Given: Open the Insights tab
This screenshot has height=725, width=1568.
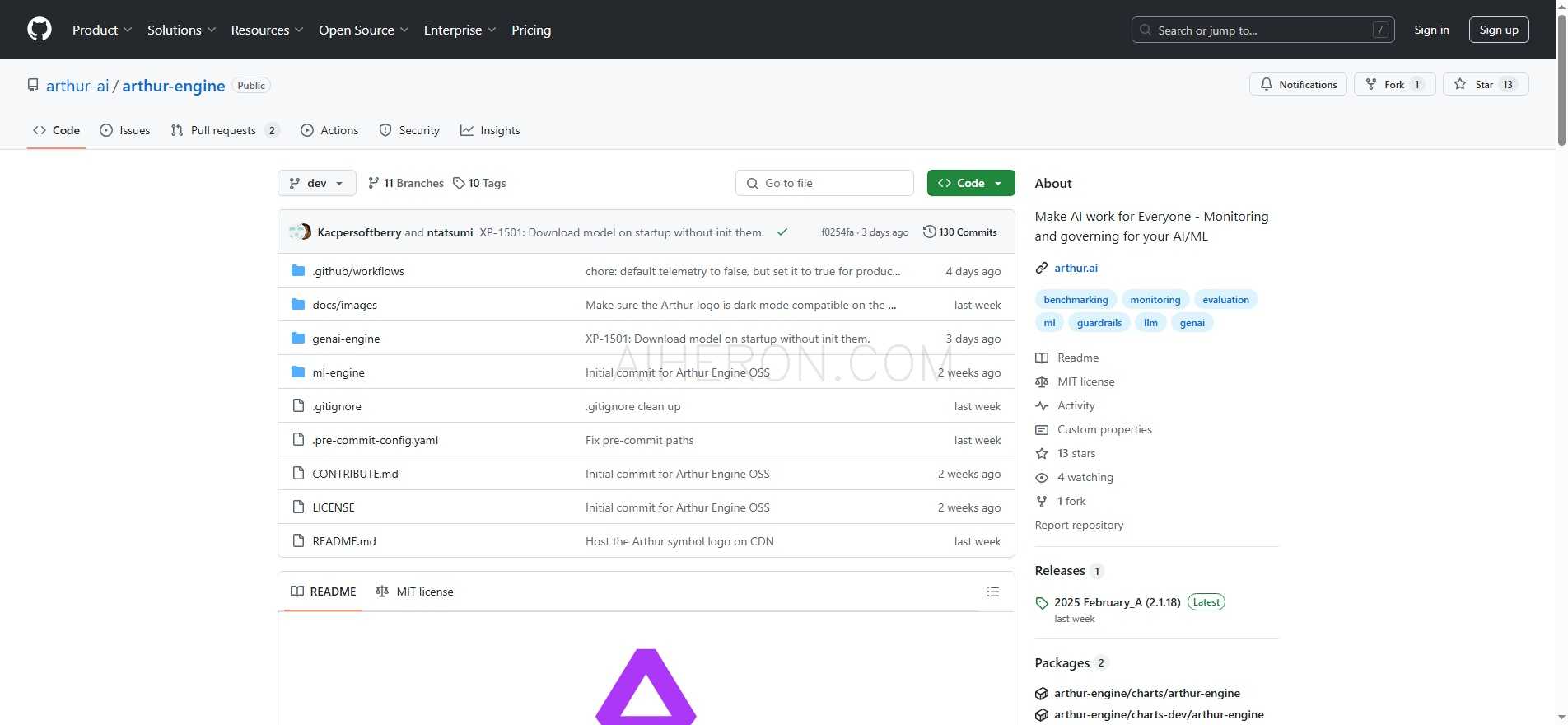Looking at the screenshot, I should (x=490, y=130).
